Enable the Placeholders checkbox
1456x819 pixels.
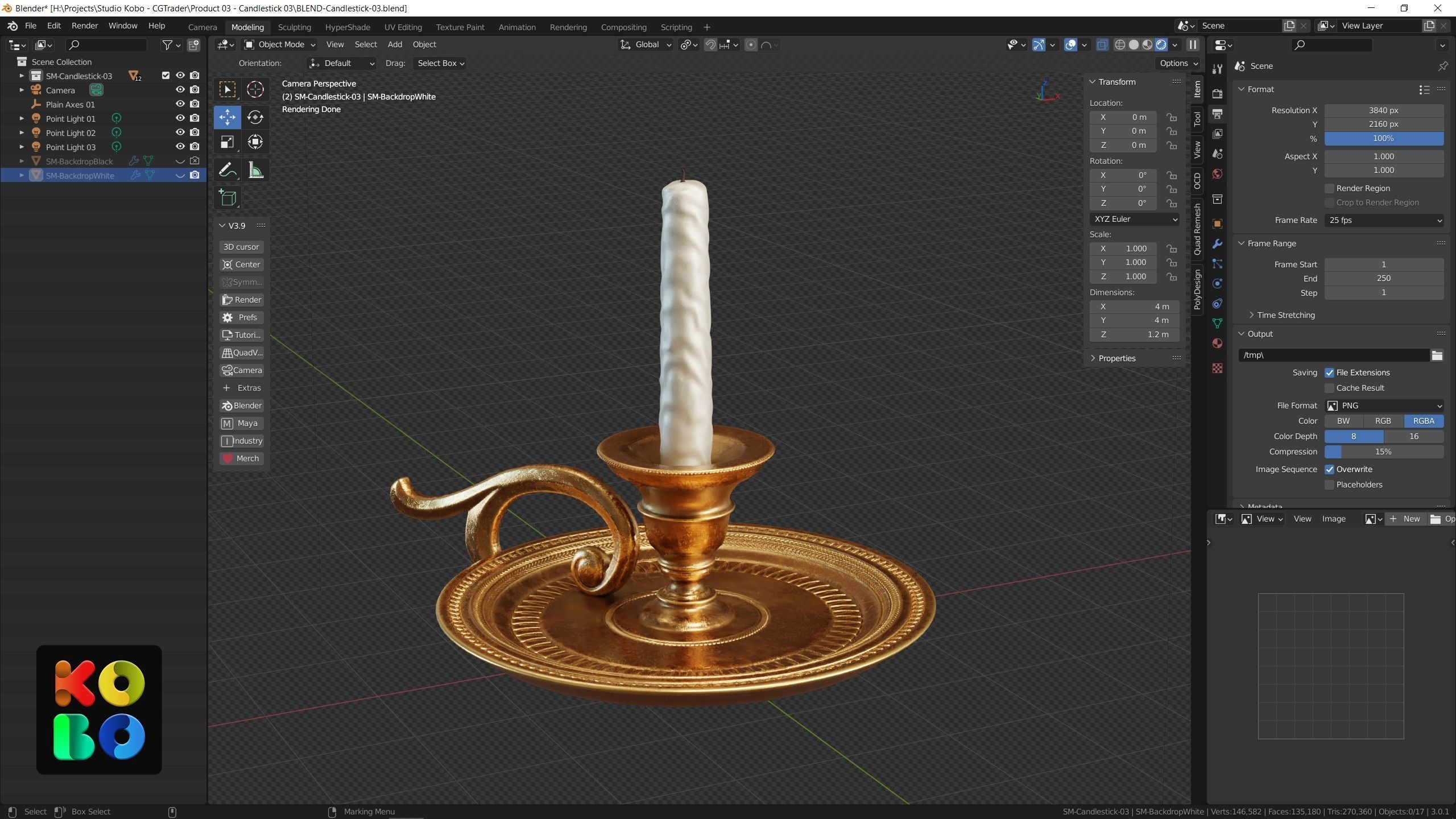tap(1329, 485)
